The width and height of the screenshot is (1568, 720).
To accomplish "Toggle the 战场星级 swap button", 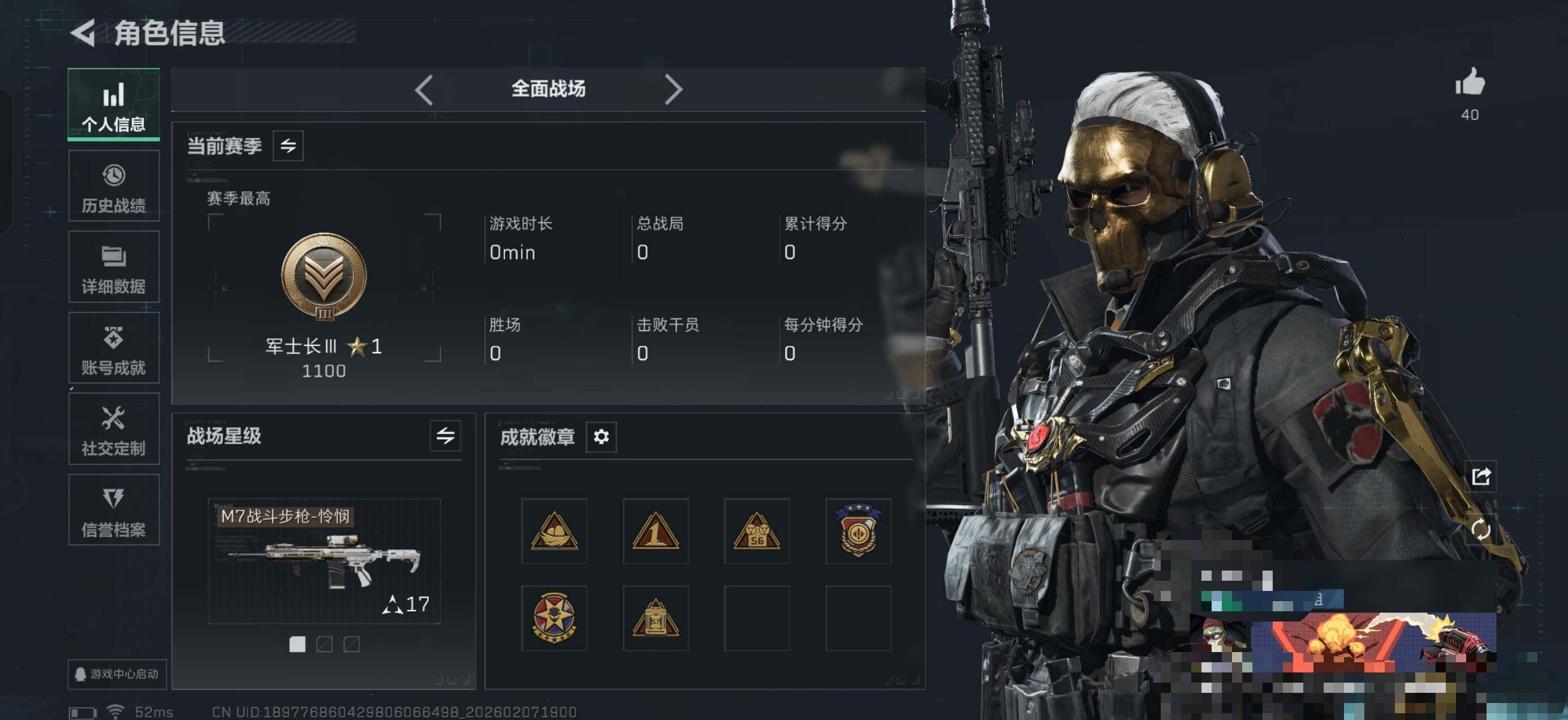I will click(x=445, y=435).
